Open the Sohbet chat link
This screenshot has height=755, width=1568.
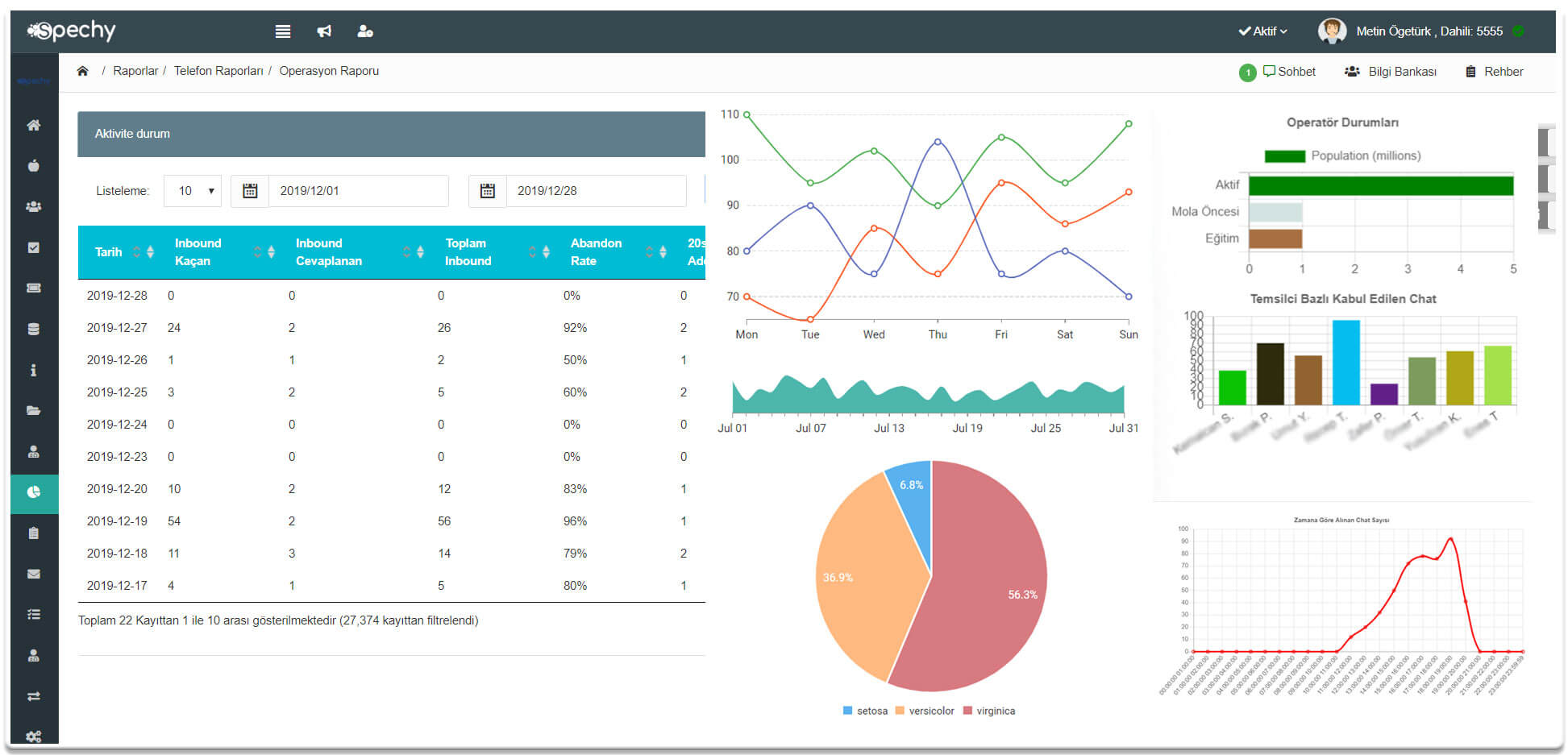tap(1289, 72)
